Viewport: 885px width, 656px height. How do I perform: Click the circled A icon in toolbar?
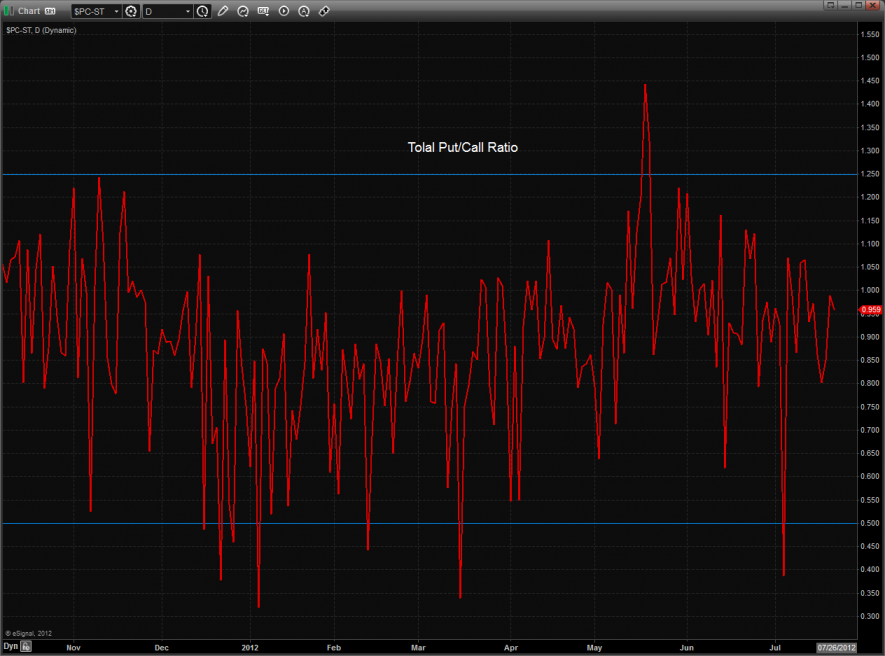click(x=305, y=11)
